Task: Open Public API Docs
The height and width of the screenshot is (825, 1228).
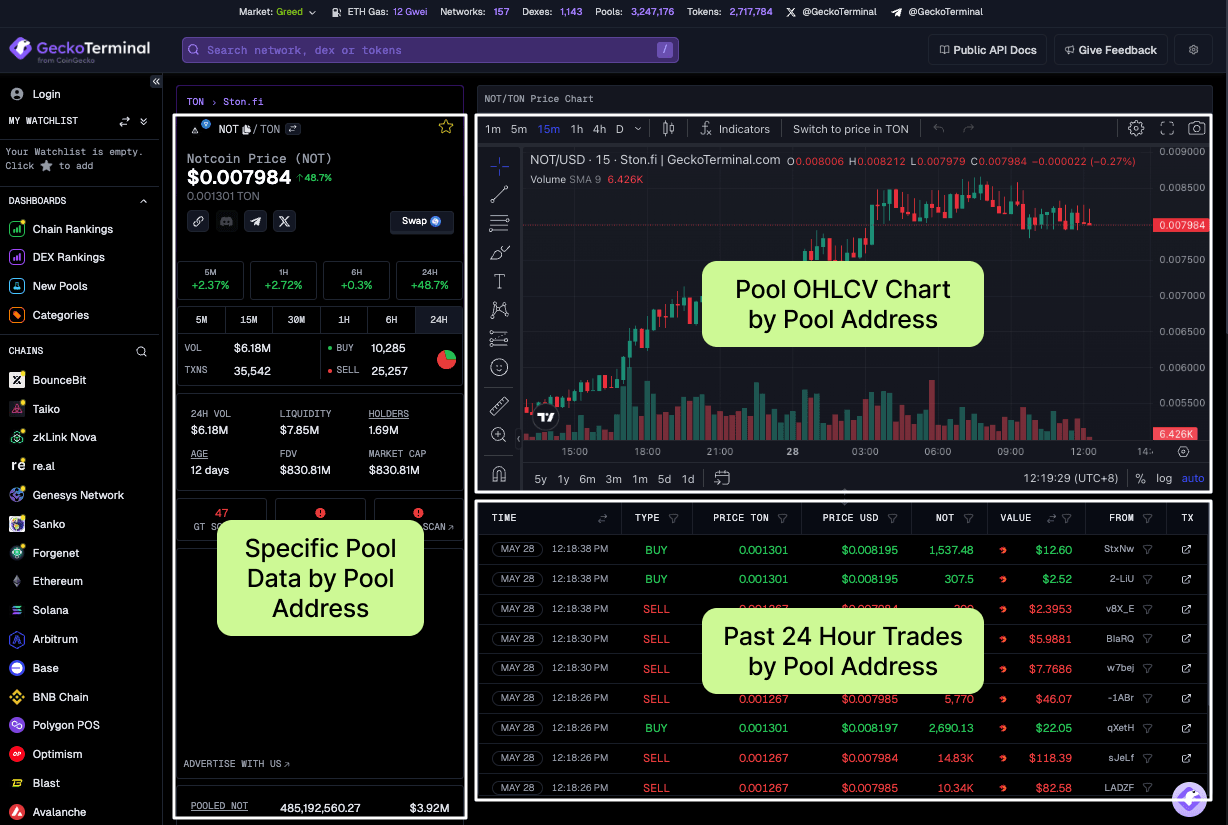Action: coord(988,50)
